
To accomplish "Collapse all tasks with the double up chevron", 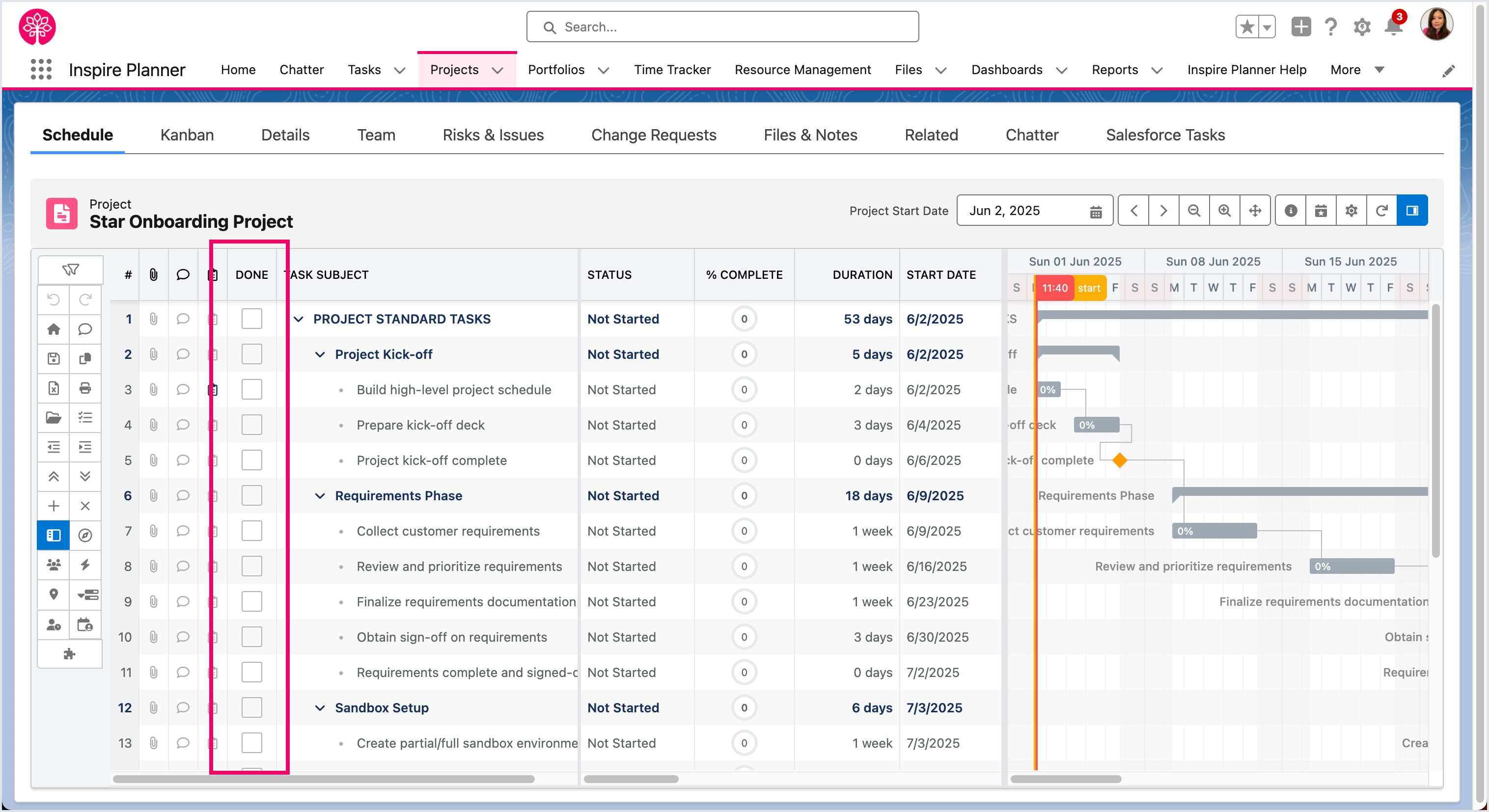I will coord(54,476).
